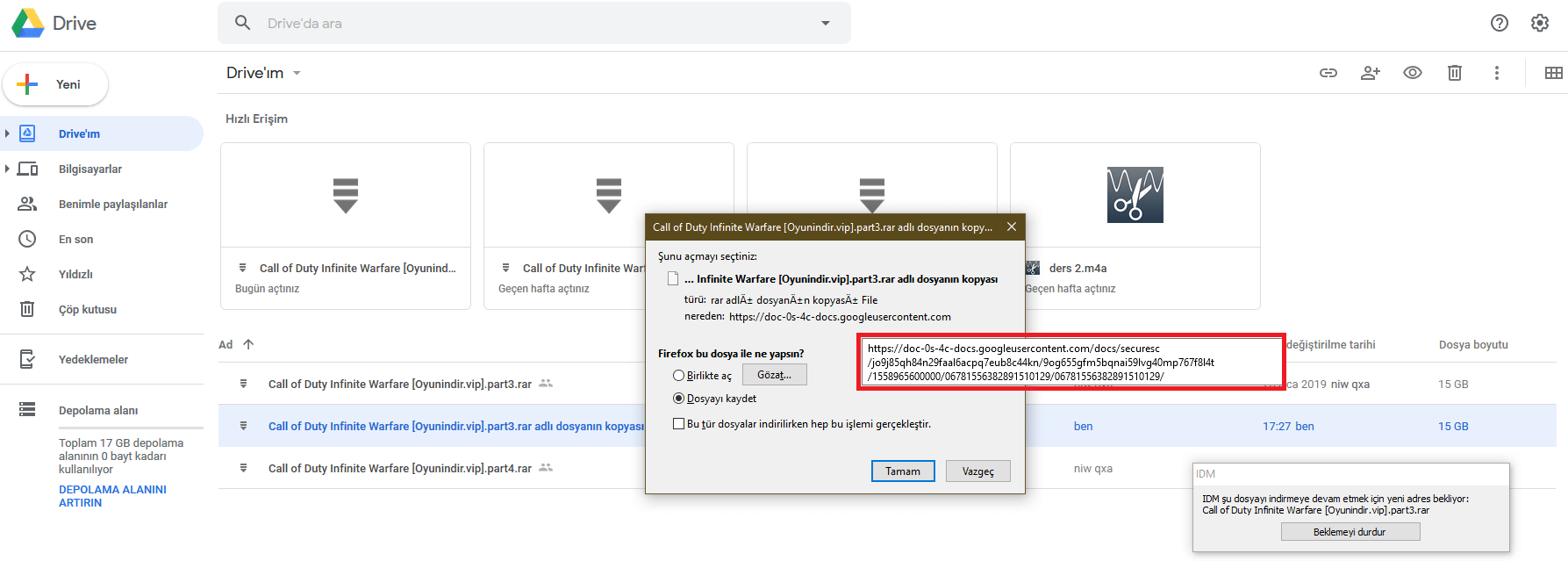Select Drive'ım in the sidebar

coord(102,133)
